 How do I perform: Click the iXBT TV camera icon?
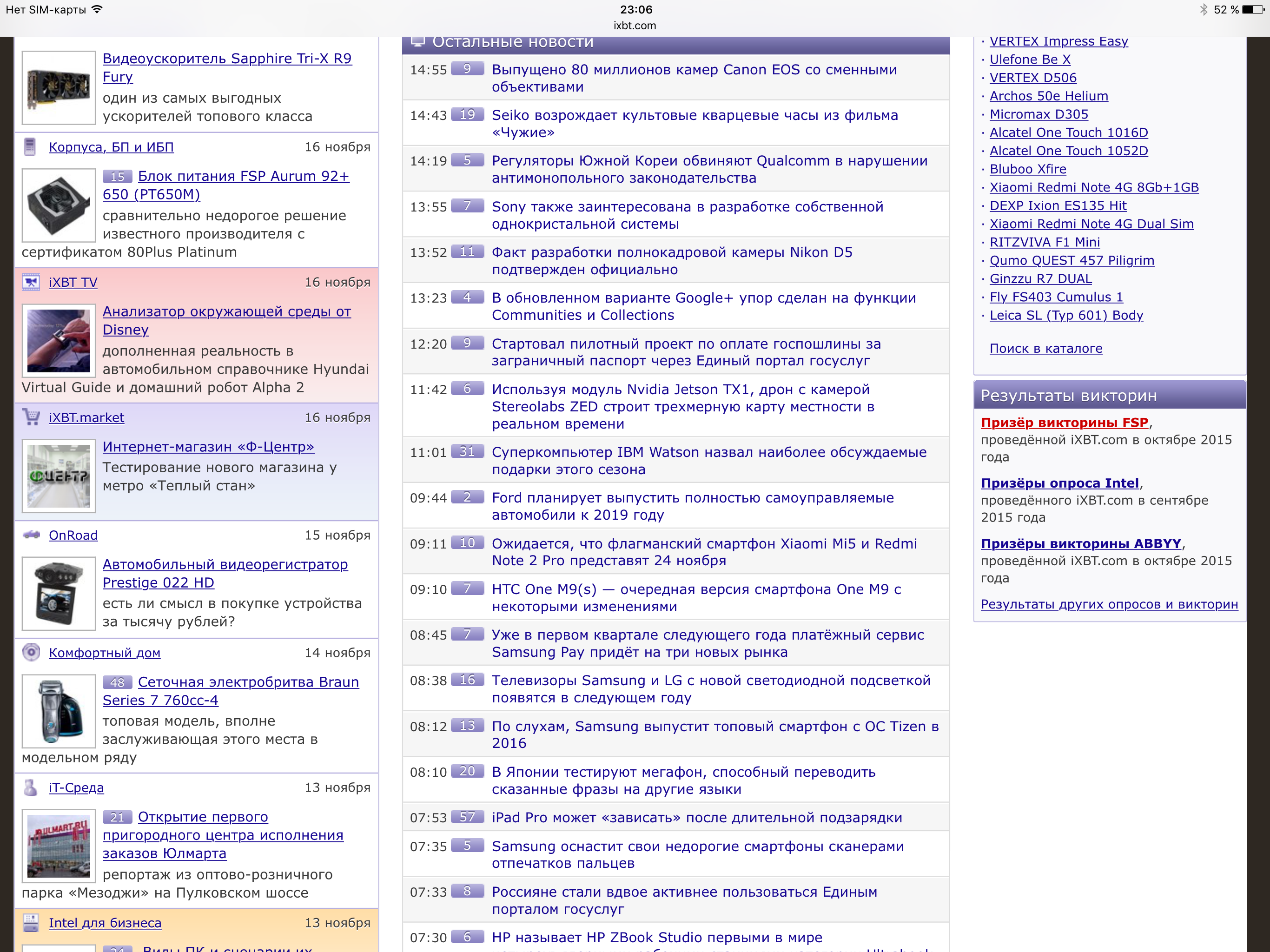[x=31, y=282]
